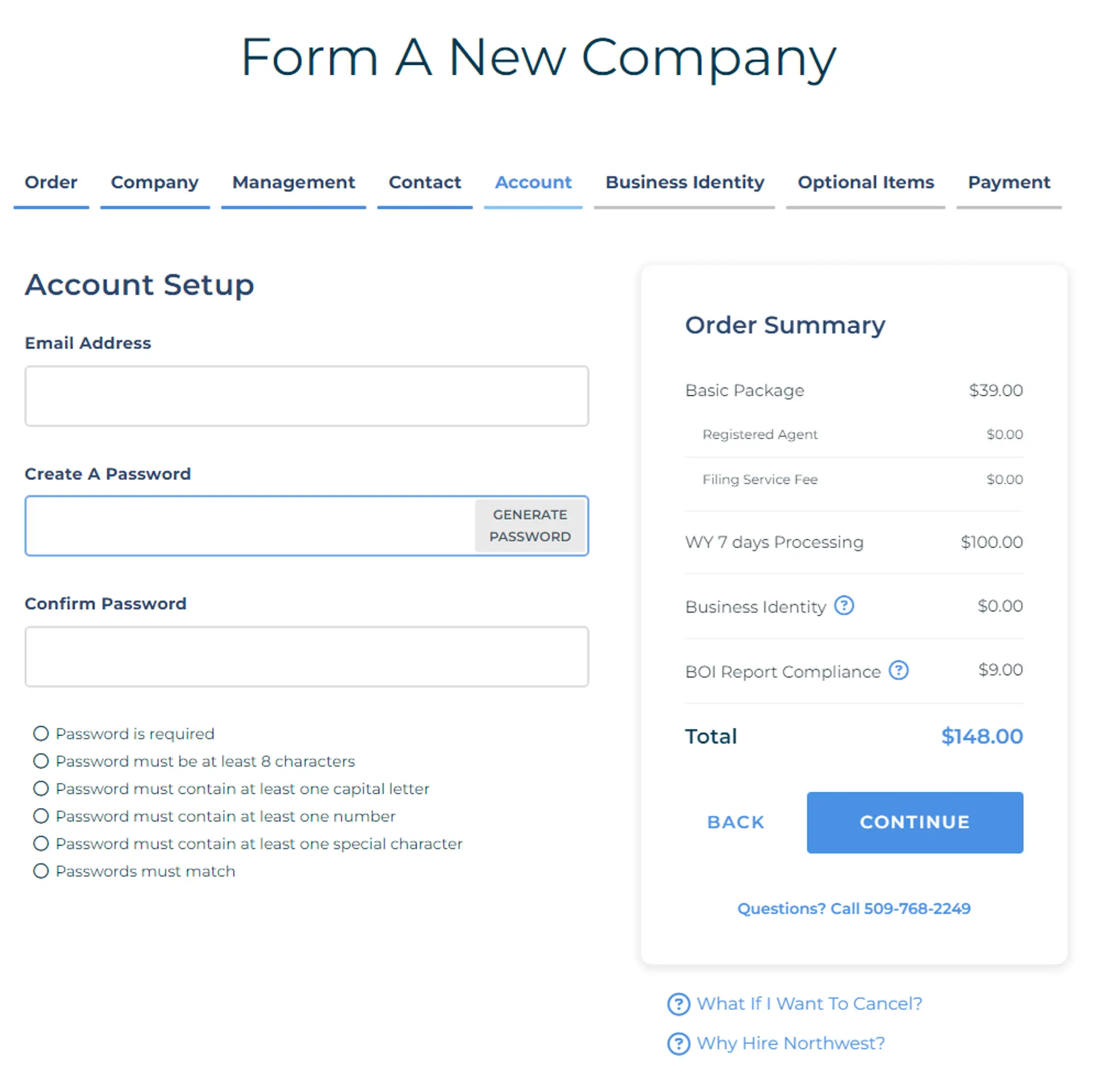Click the Generate Password button
The height and width of the screenshot is (1092, 1098).
(x=530, y=525)
